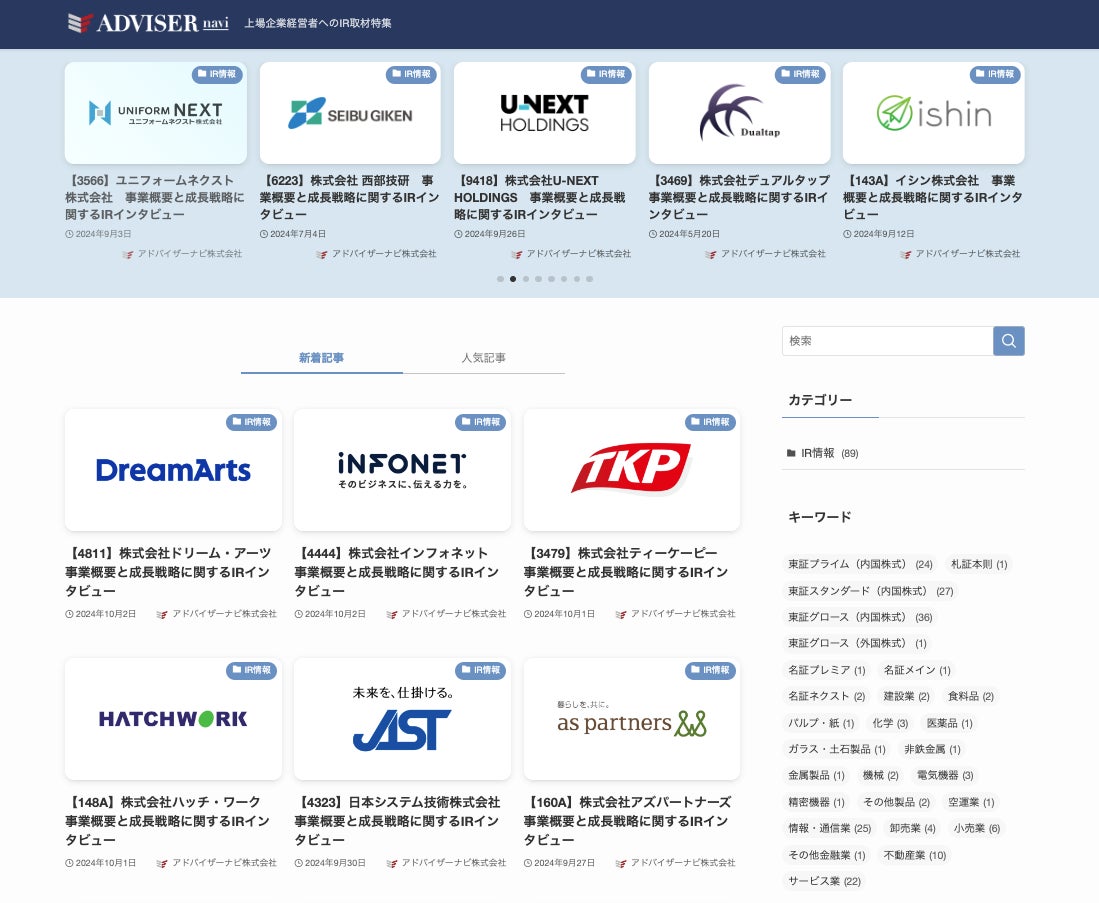This screenshot has width=1099, height=903.
Task: Click アドバイザーナビ株式会社 author under TKP article
Action: [x=675, y=614]
